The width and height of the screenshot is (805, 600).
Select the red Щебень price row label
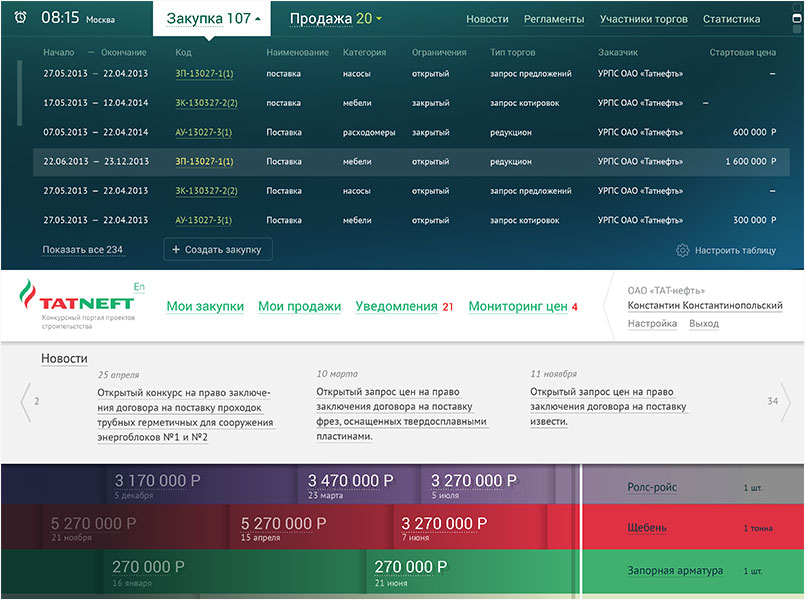pos(647,528)
